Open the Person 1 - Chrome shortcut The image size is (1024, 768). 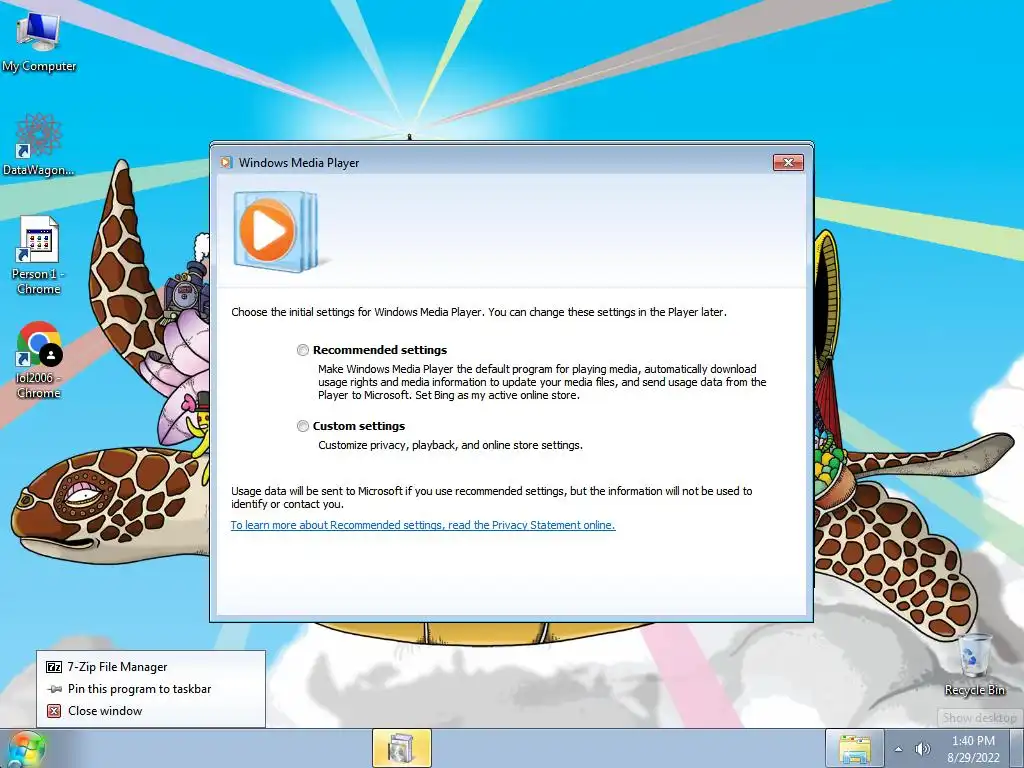39,255
